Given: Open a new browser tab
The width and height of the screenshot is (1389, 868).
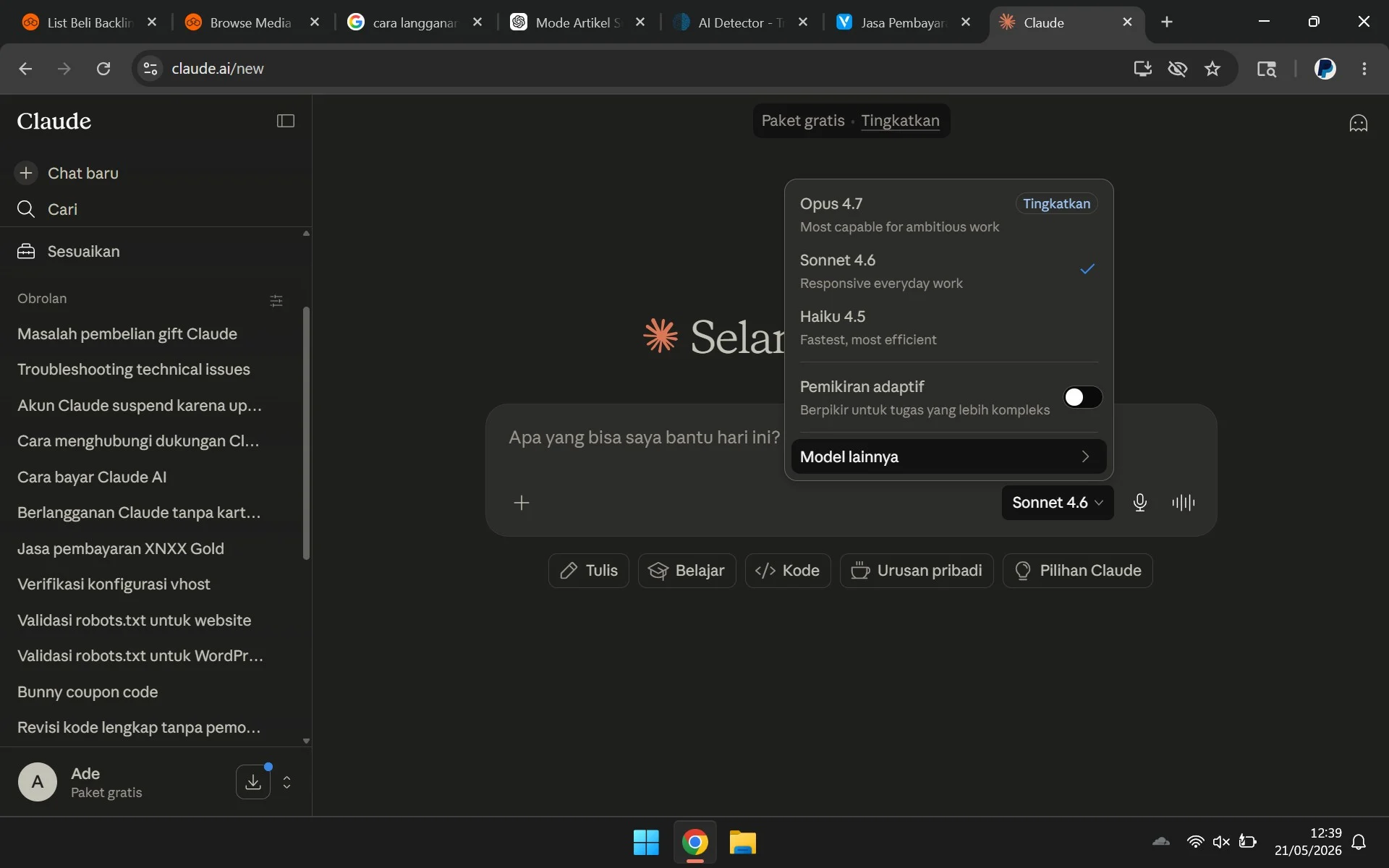Looking at the screenshot, I should [x=1167, y=22].
